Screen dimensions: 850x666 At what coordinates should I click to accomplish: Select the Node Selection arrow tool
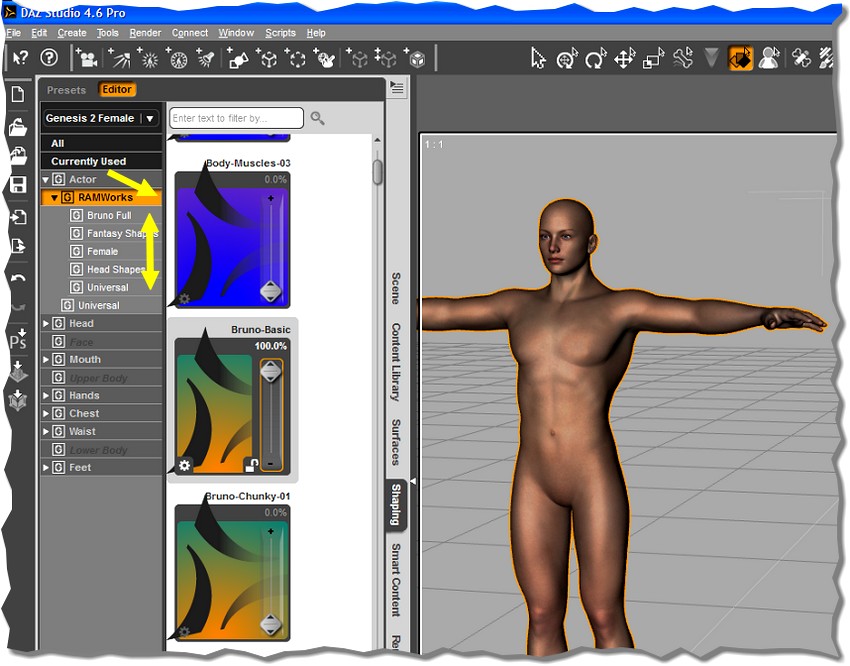coord(538,58)
